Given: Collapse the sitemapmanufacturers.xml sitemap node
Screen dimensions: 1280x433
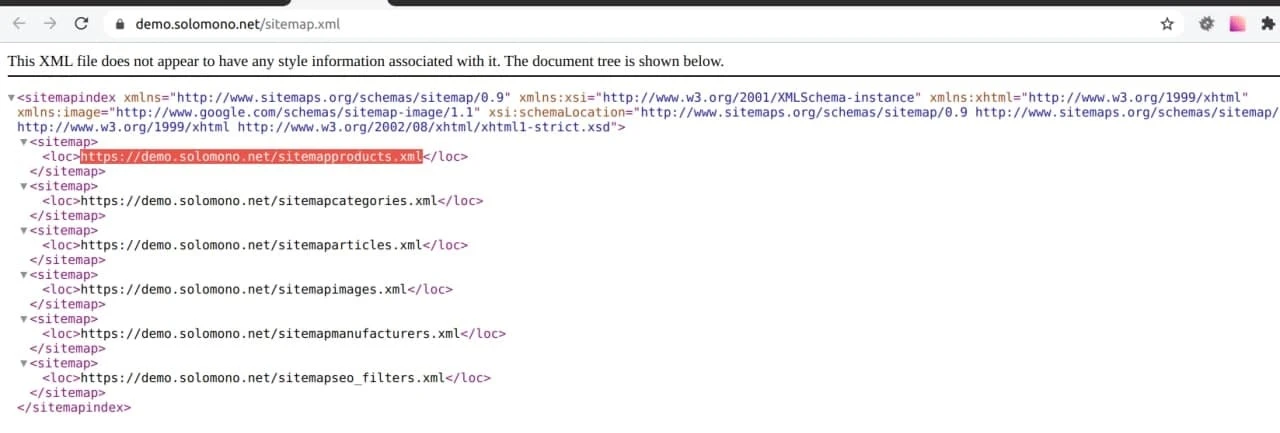Looking at the screenshot, I should 24,319.
